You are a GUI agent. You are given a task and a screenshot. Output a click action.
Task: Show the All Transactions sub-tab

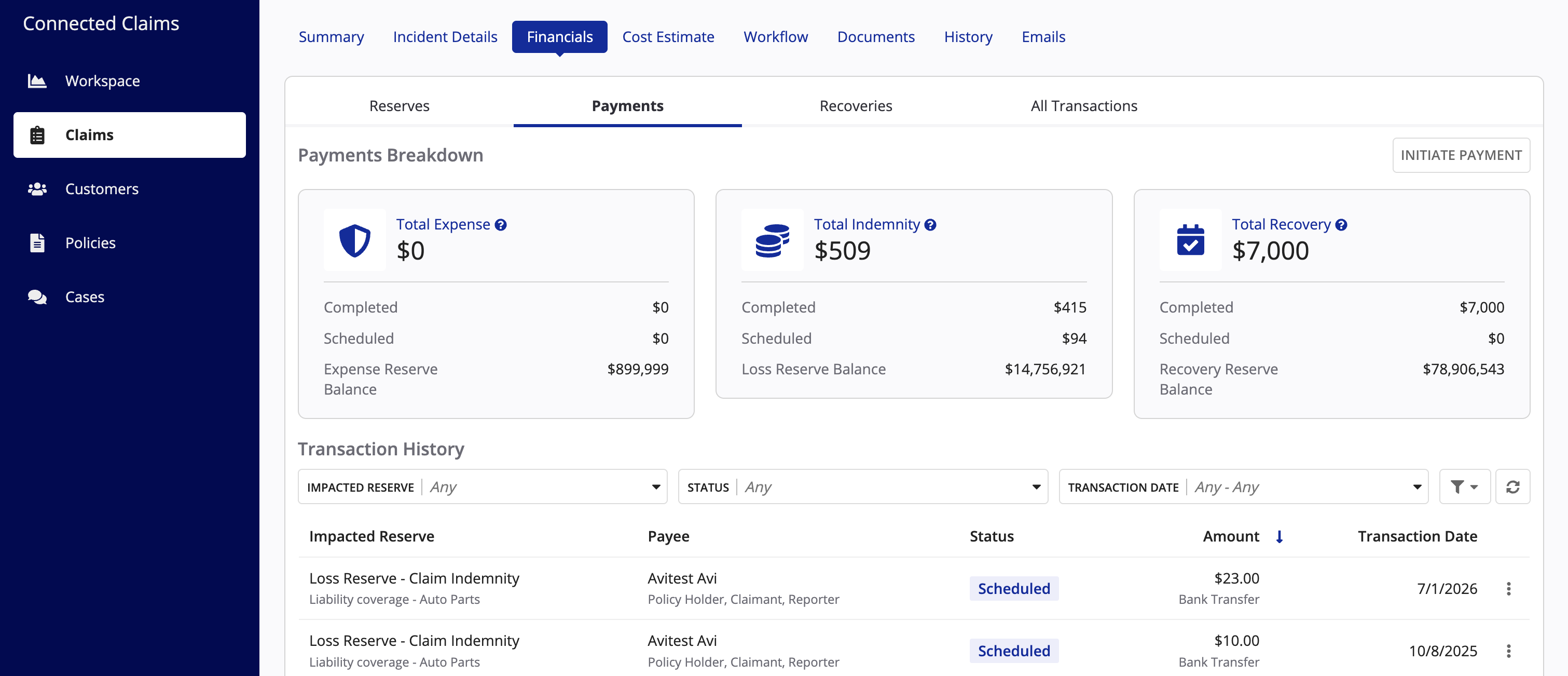(x=1083, y=106)
